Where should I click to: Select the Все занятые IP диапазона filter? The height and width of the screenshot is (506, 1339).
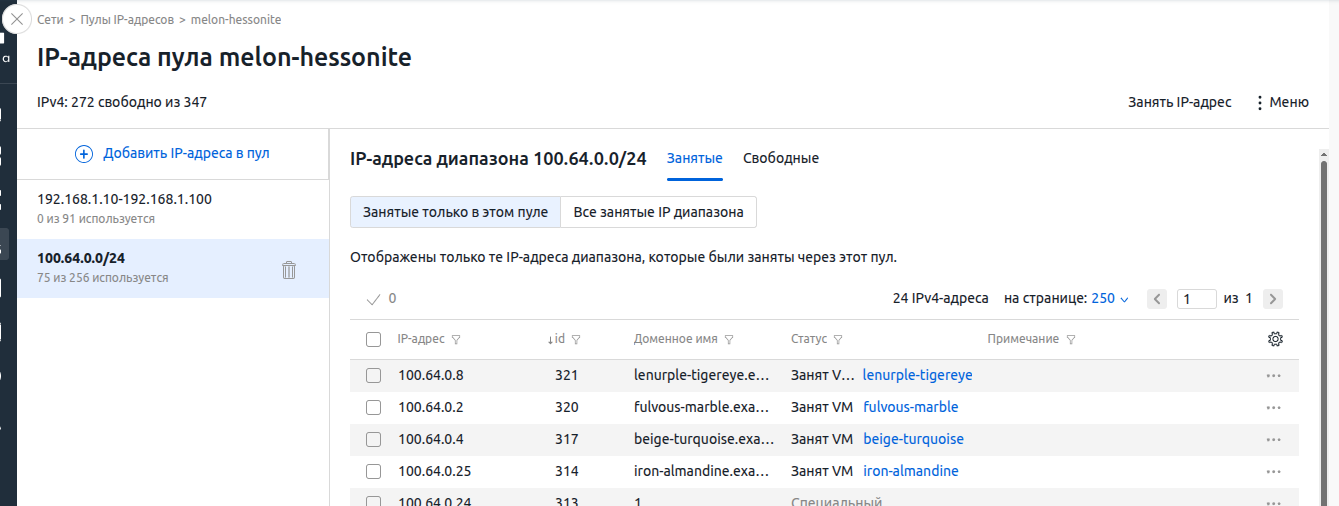[658, 213]
